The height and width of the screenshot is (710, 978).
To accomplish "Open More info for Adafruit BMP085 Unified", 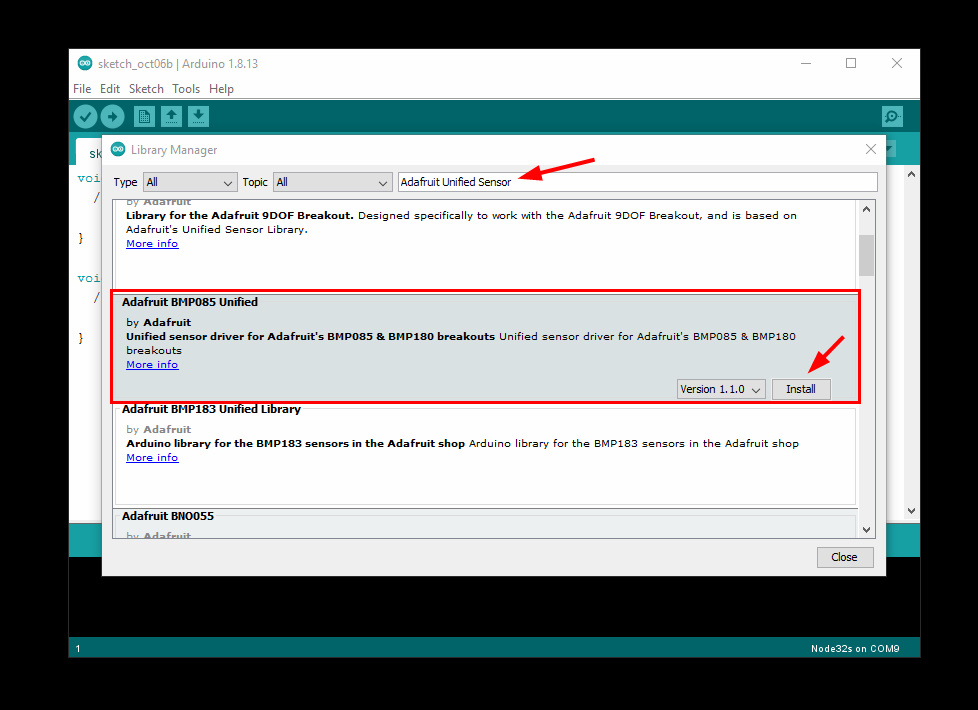I will pos(152,364).
